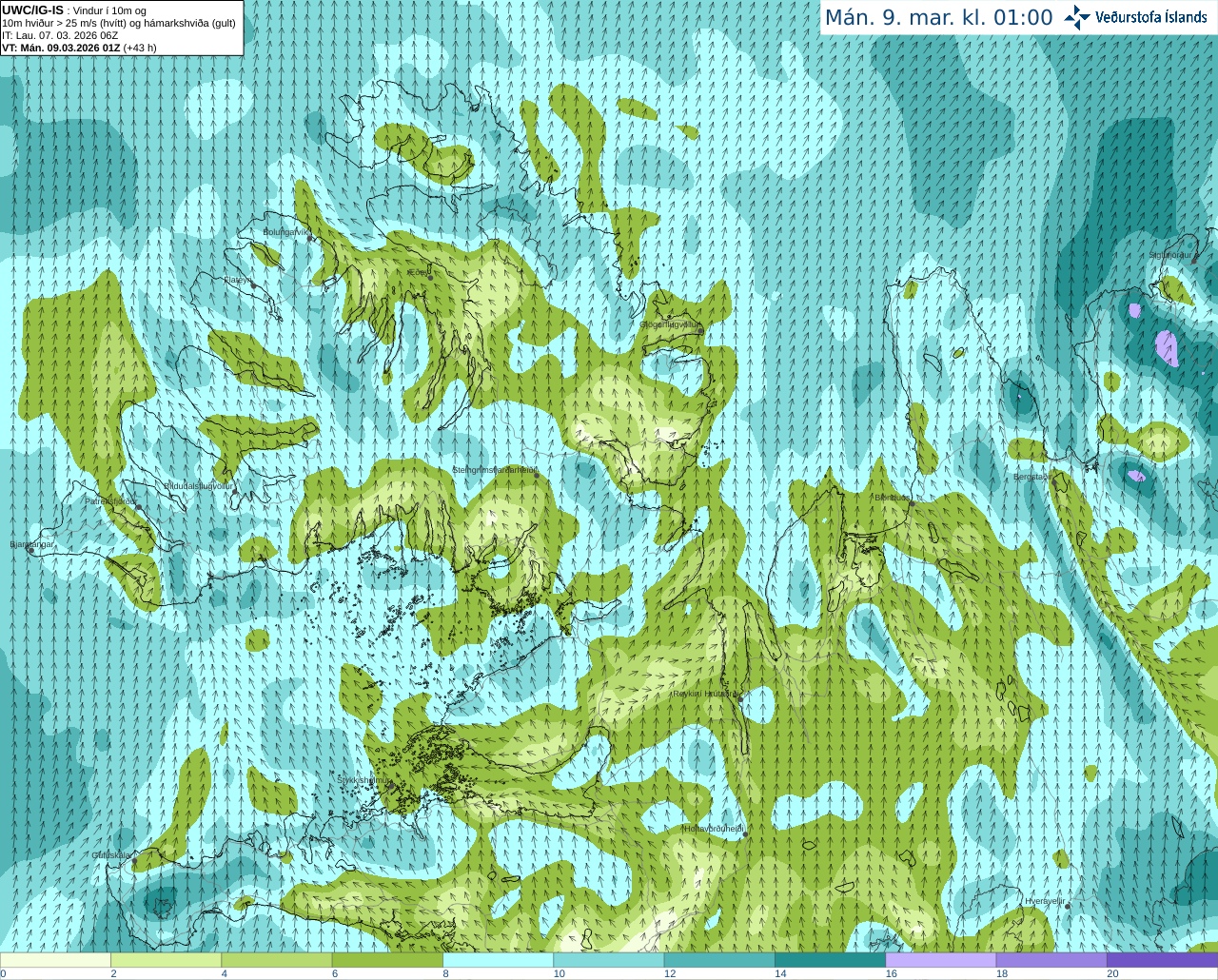
Task: Select the Bolungarvík station label
Action: (x=285, y=231)
